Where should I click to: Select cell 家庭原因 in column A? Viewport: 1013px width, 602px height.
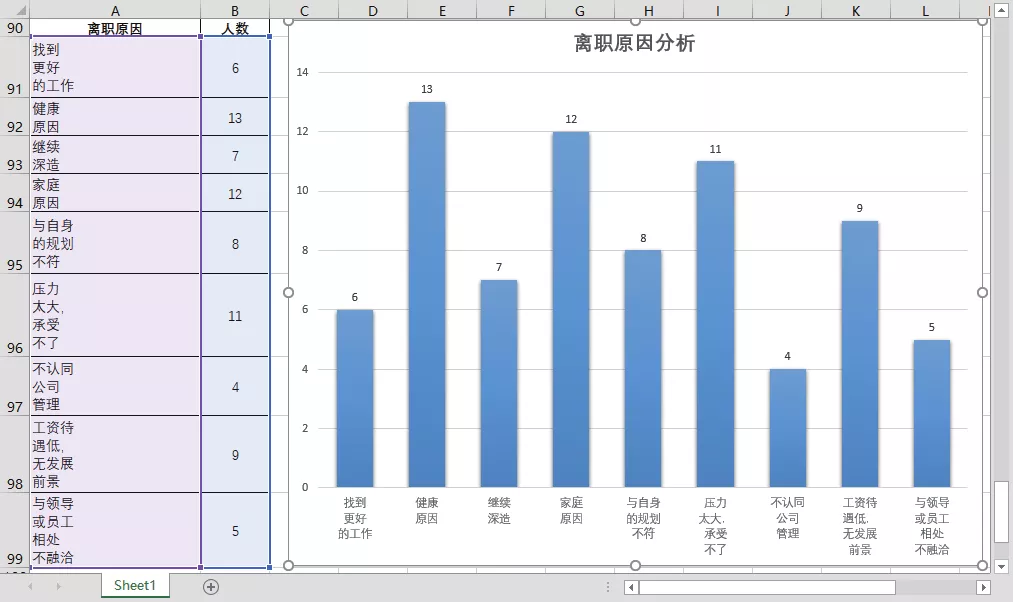[x=115, y=193]
